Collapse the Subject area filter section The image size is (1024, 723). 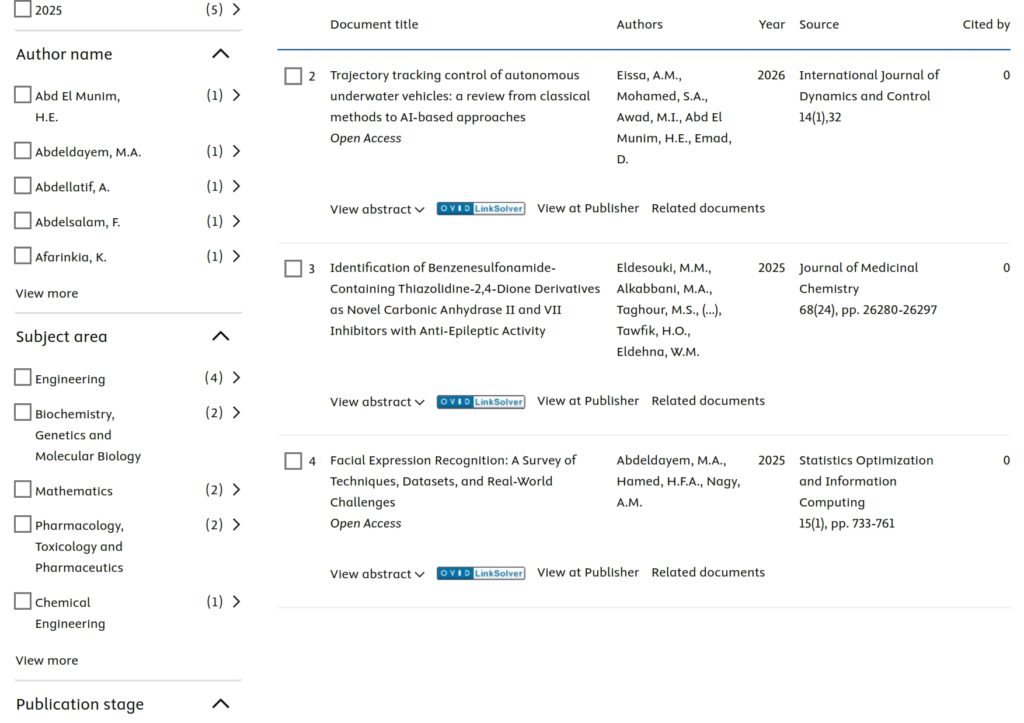(x=221, y=336)
